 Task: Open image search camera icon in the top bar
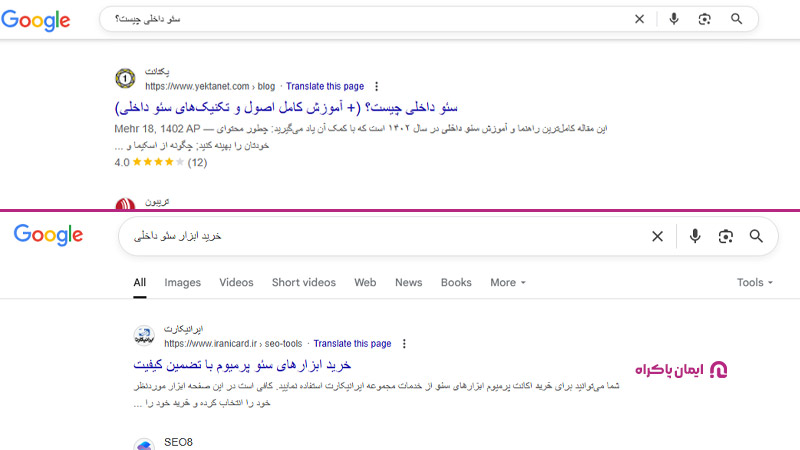click(x=705, y=19)
